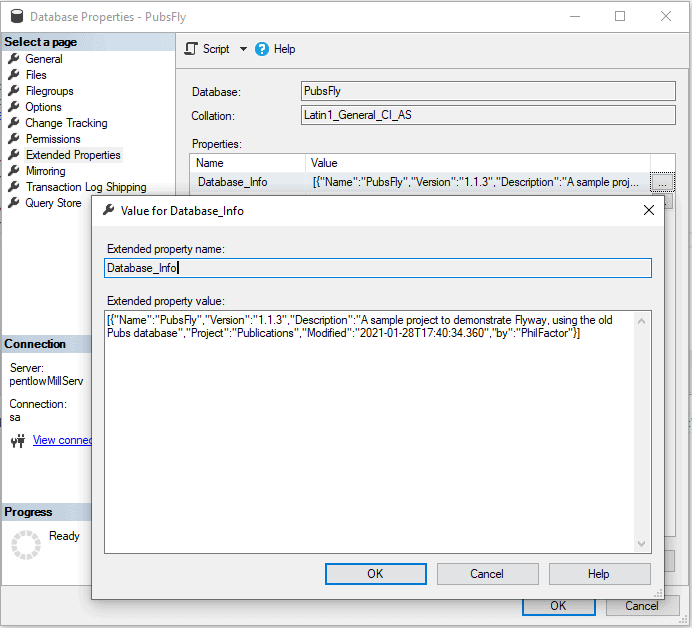Select the Permissions page
This screenshot has height=628, width=692.
[x=53, y=139]
